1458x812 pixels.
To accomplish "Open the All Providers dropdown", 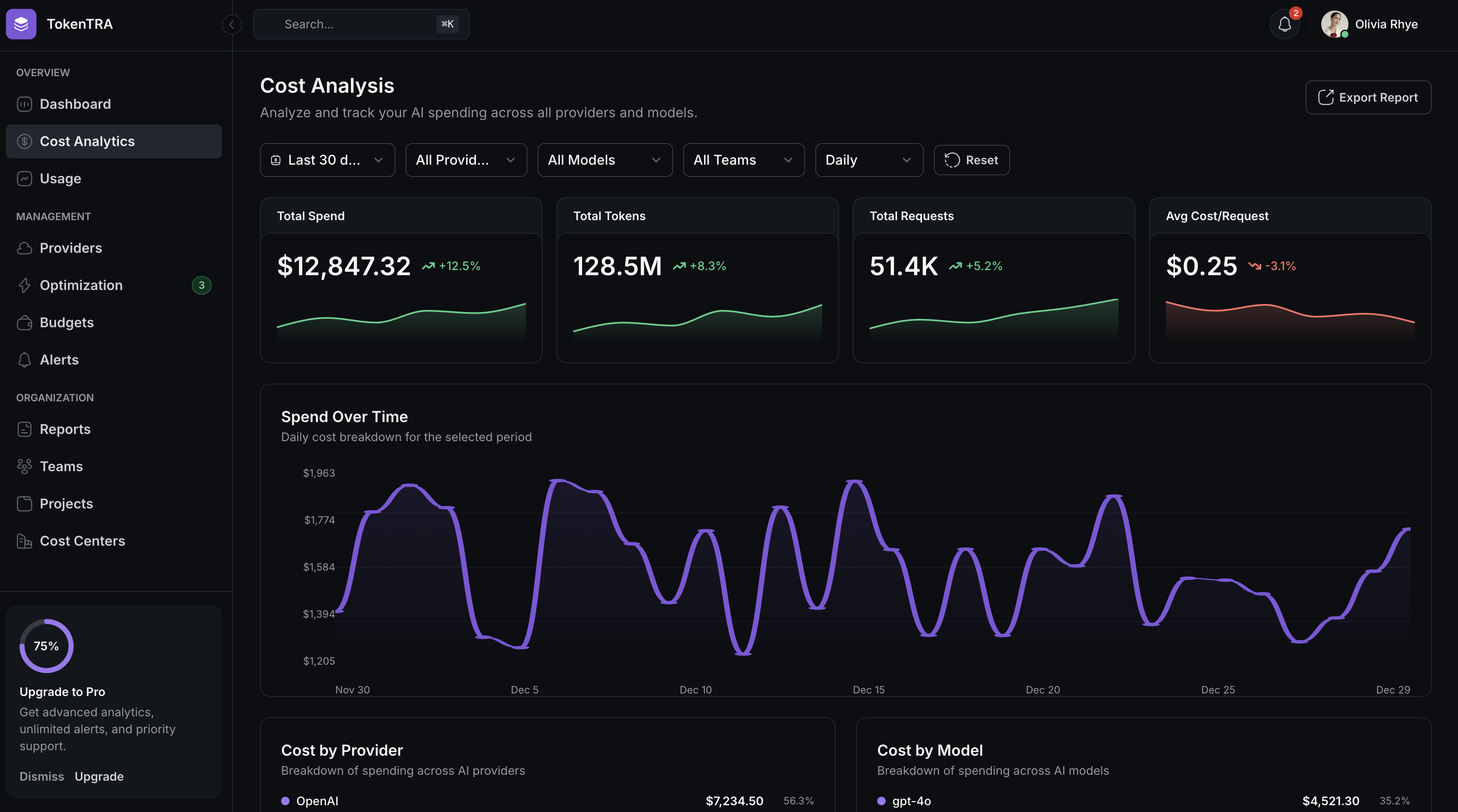I will pyautogui.click(x=465, y=160).
